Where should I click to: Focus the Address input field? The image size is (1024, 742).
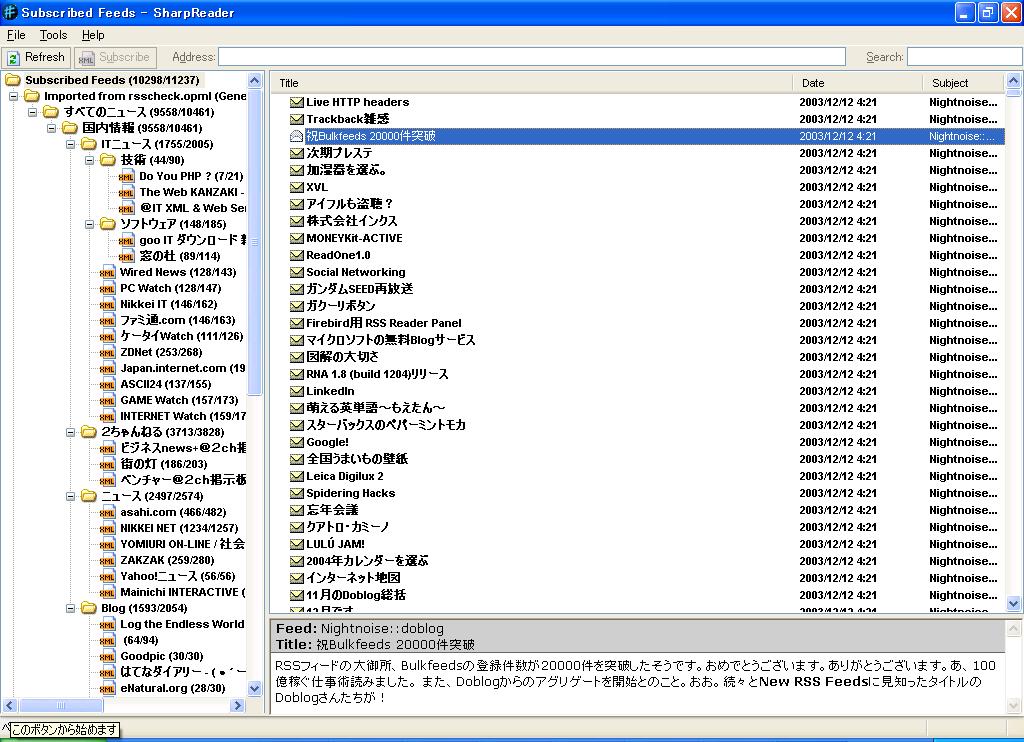[x=532, y=57]
